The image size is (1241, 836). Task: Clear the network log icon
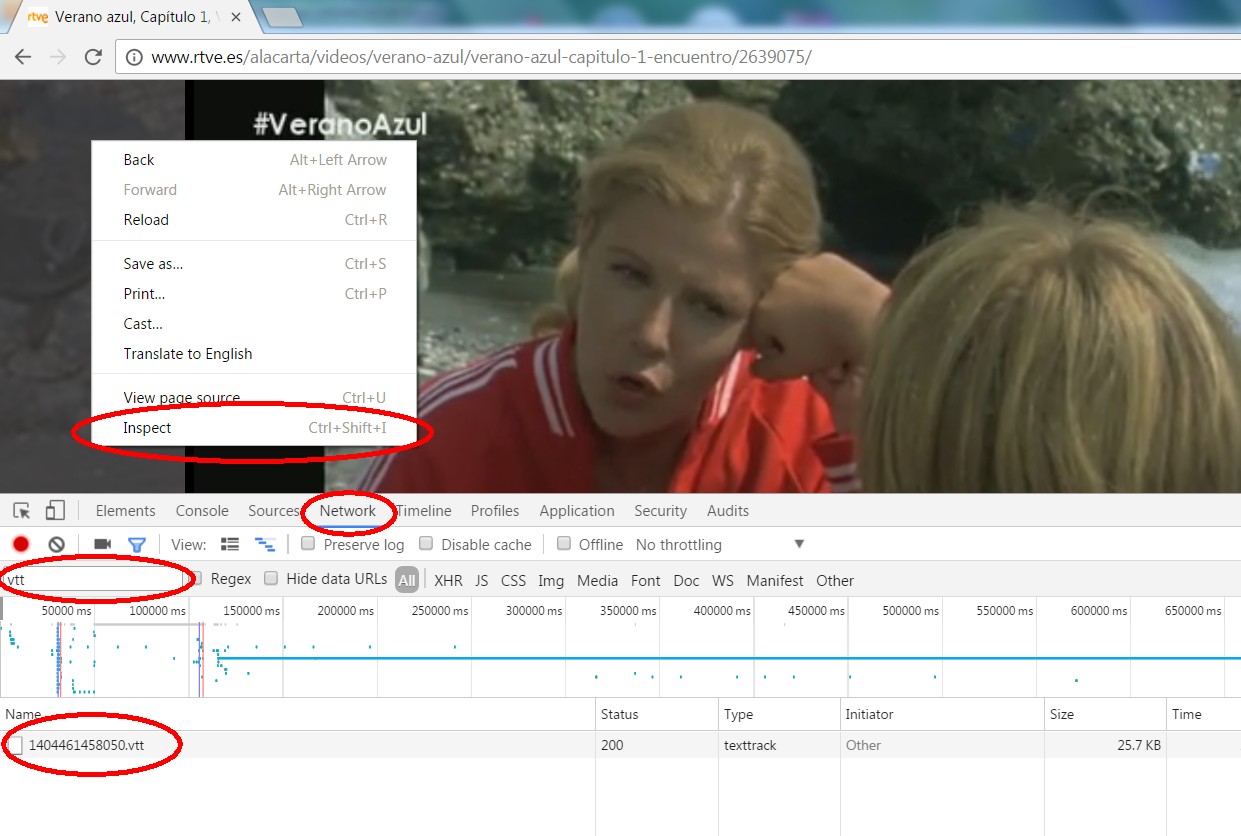(x=57, y=545)
